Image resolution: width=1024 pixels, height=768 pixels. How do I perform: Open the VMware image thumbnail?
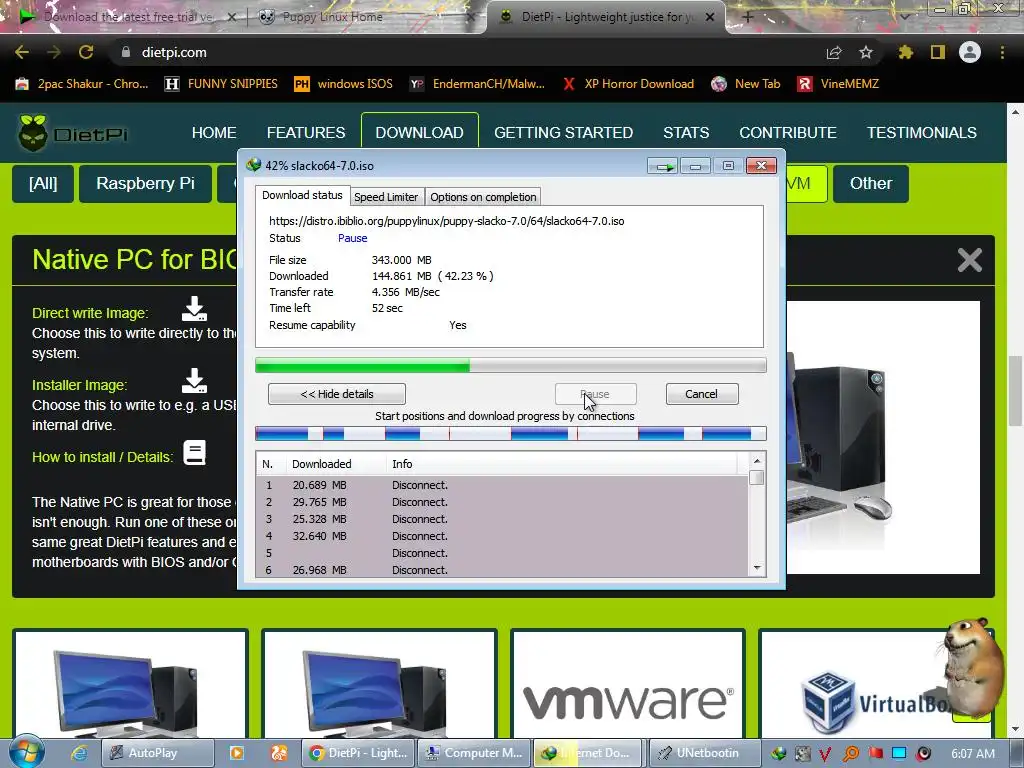coord(628,684)
